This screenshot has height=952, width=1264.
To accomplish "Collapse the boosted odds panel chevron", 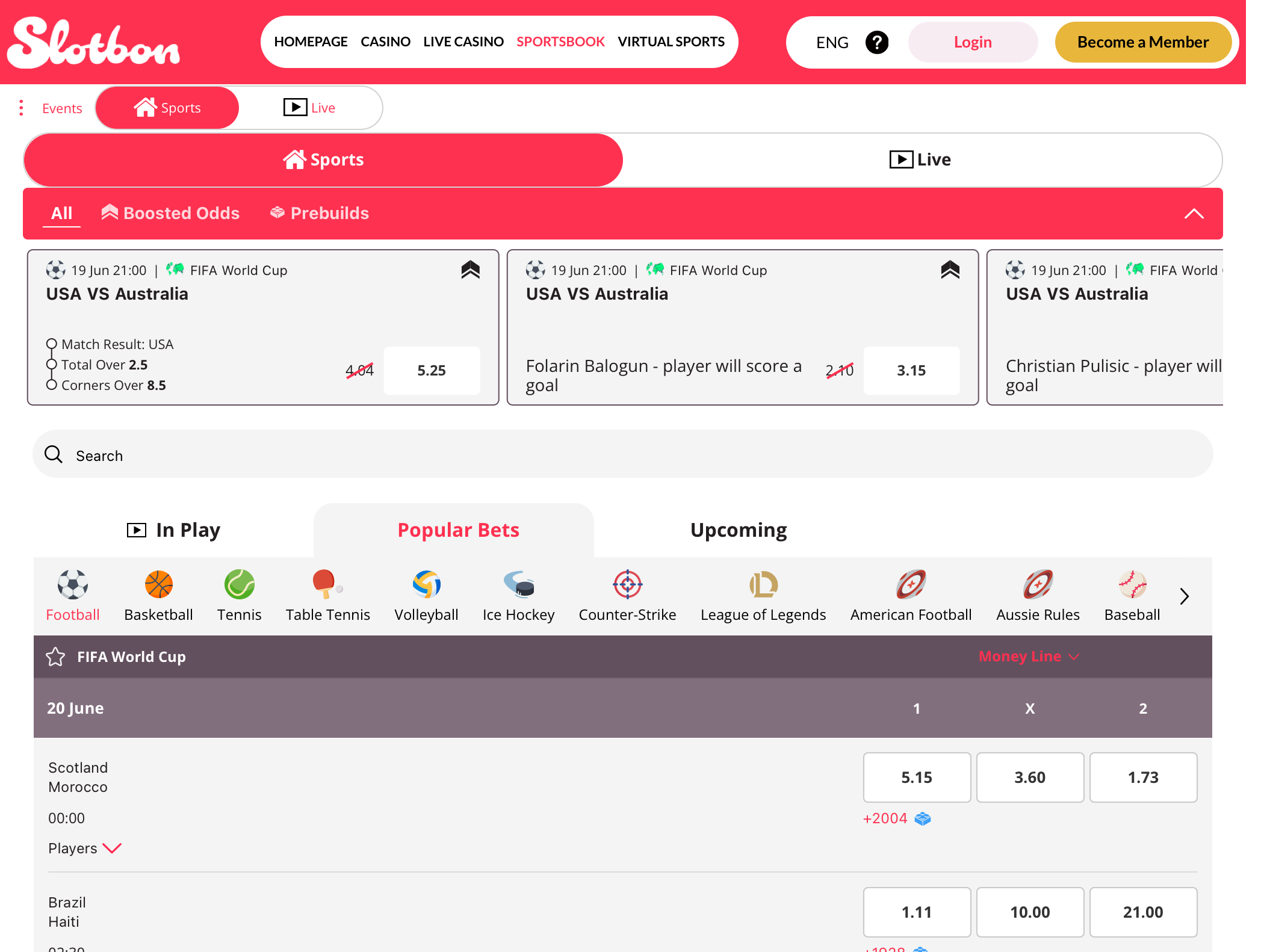I will click(x=1194, y=214).
